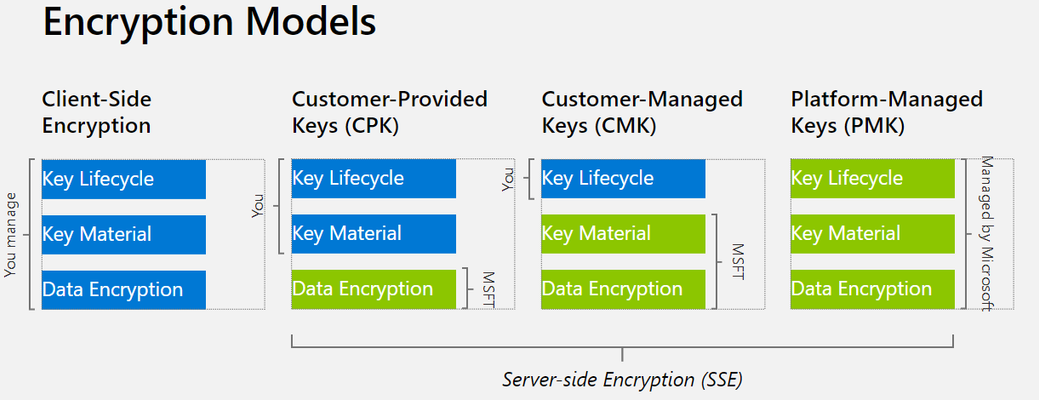Click the Customer-Provided Keys (CPK) heading
Screen dimensions: 1039x400
pos(390,112)
